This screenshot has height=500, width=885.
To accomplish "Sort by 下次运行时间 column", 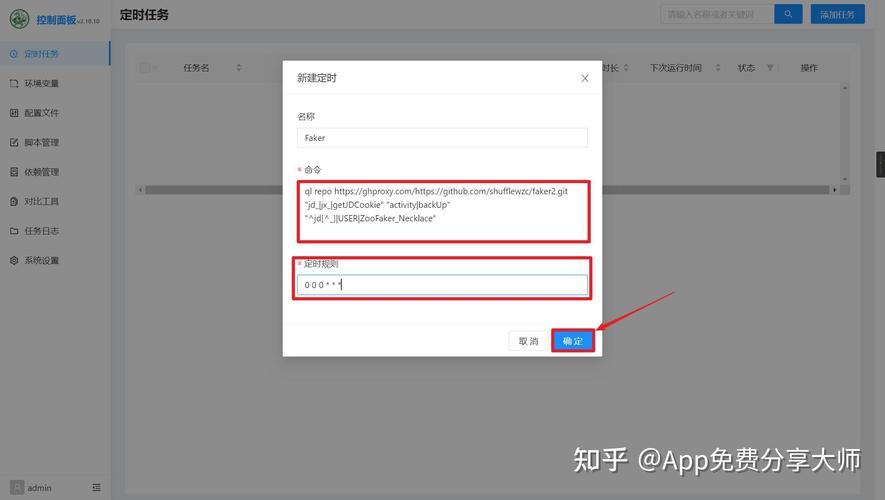I will (x=718, y=68).
